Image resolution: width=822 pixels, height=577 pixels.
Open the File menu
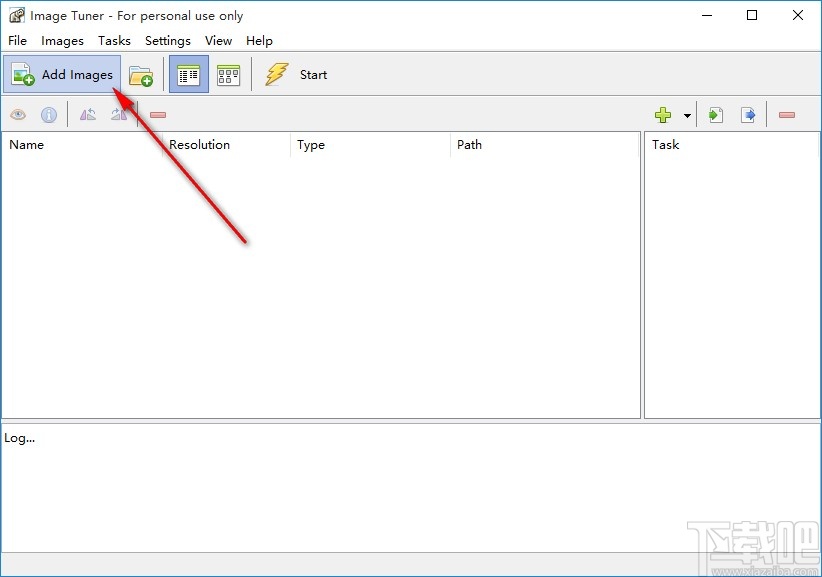17,41
